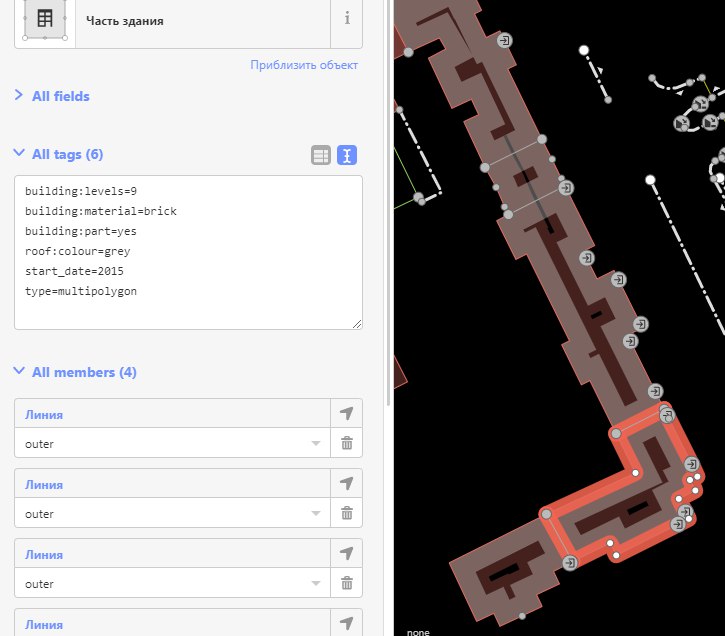
Task: Click the building part preset icon
Action: click(x=45, y=20)
